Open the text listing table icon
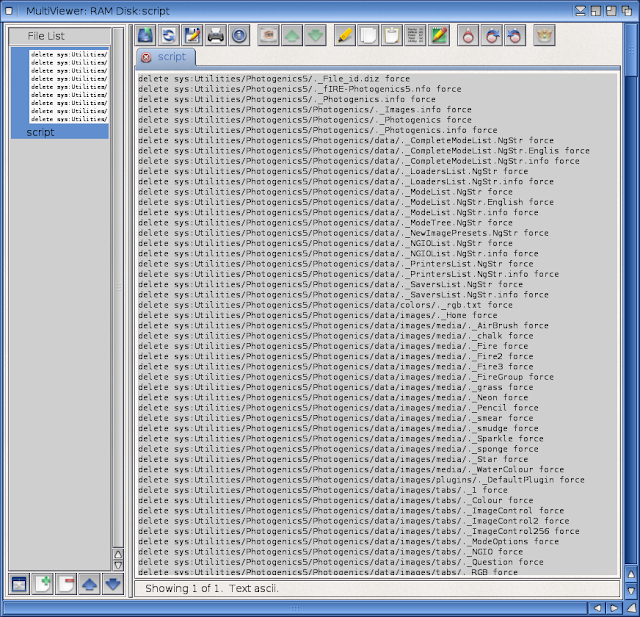Viewport: 640px width, 617px height. 416,36
